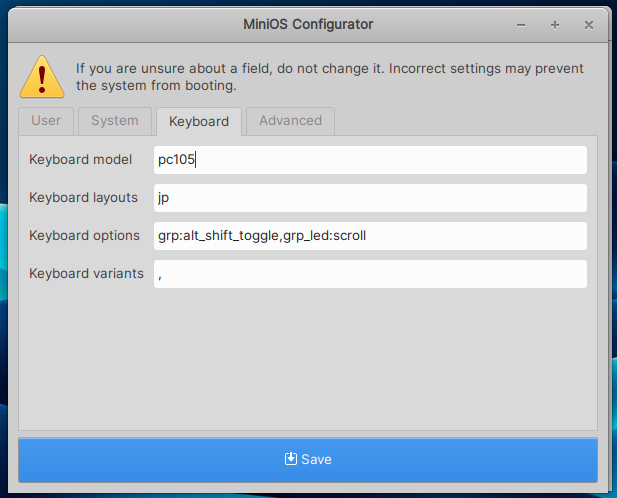617x498 pixels.
Task: Click the "Keyboard model" label
Action: tap(81, 160)
